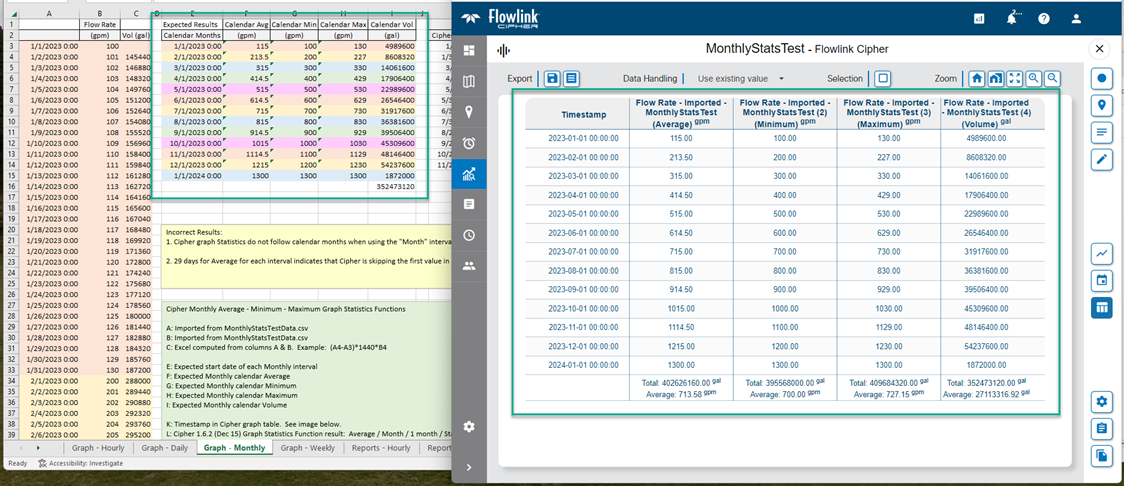
Task: Open the map view in sidebar
Action: click(468, 82)
